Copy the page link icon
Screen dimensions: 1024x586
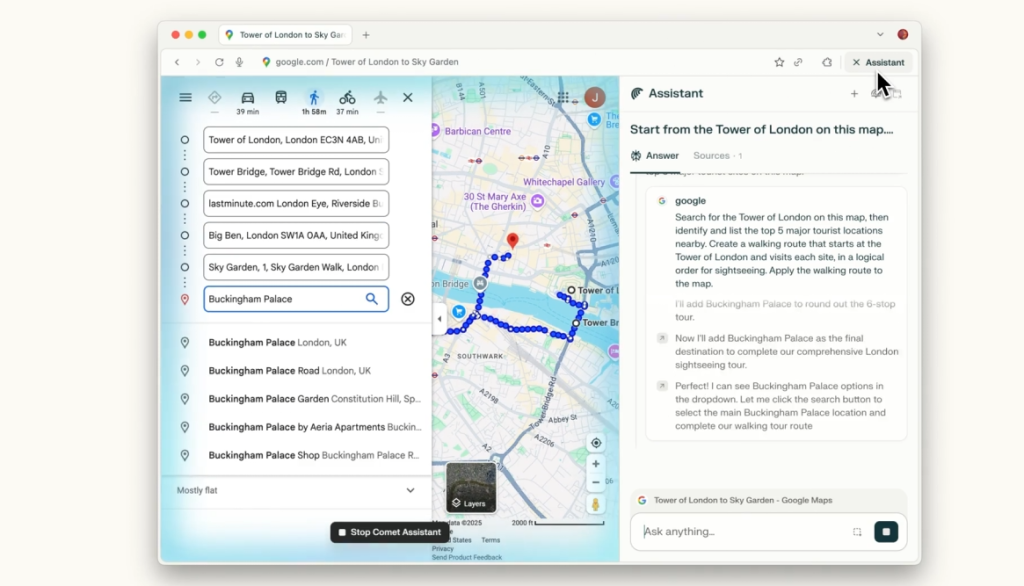(x=798, y=62)
